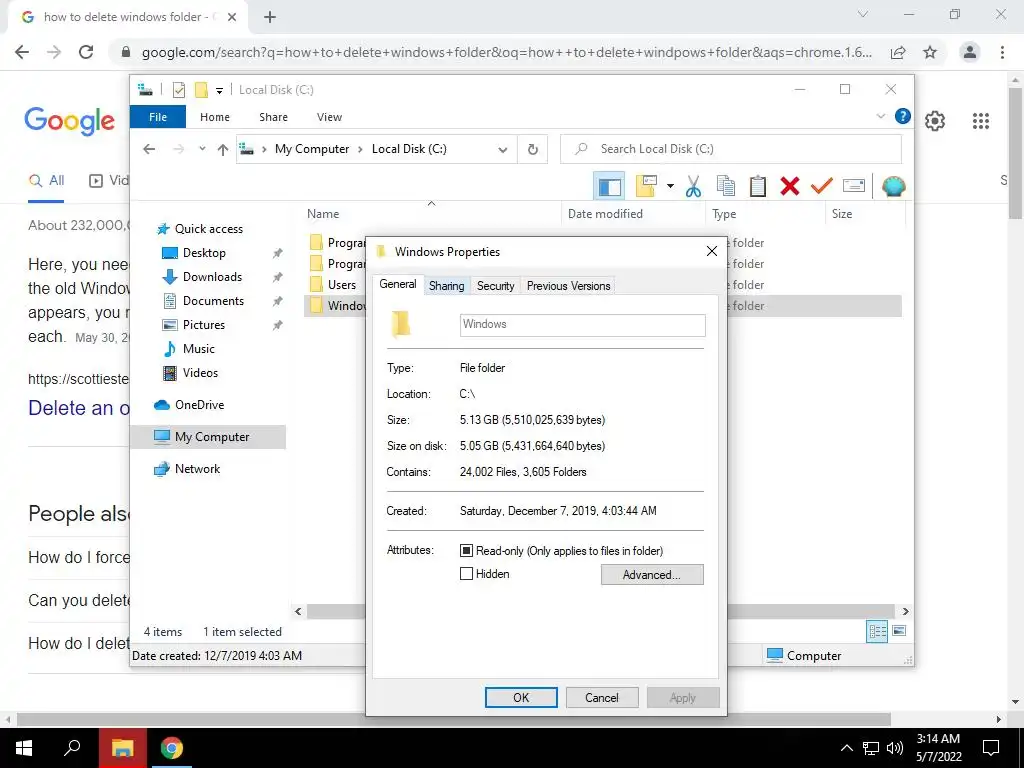Open the Google apps grid icon
1024x768 pixels.
pos(980,121)
